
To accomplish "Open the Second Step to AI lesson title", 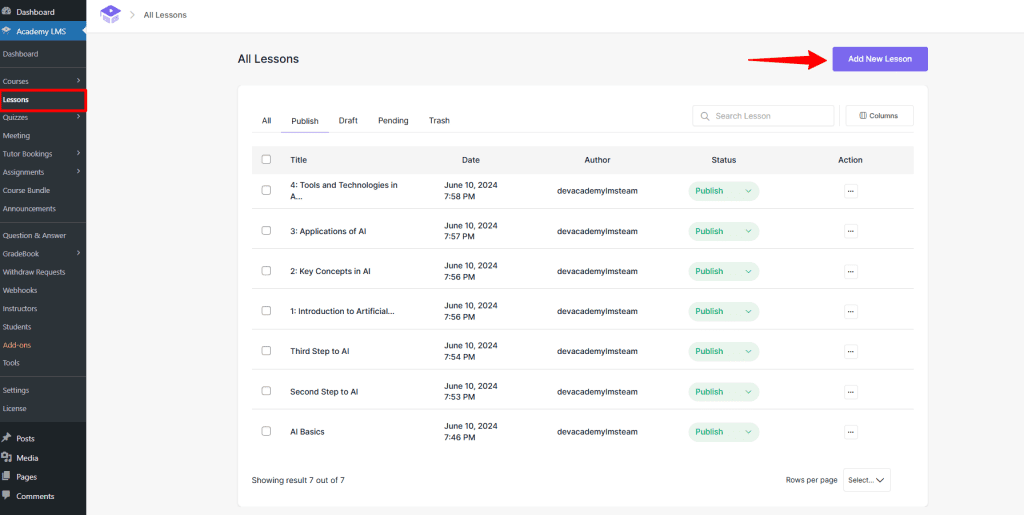I will click(x=324, y=392).
